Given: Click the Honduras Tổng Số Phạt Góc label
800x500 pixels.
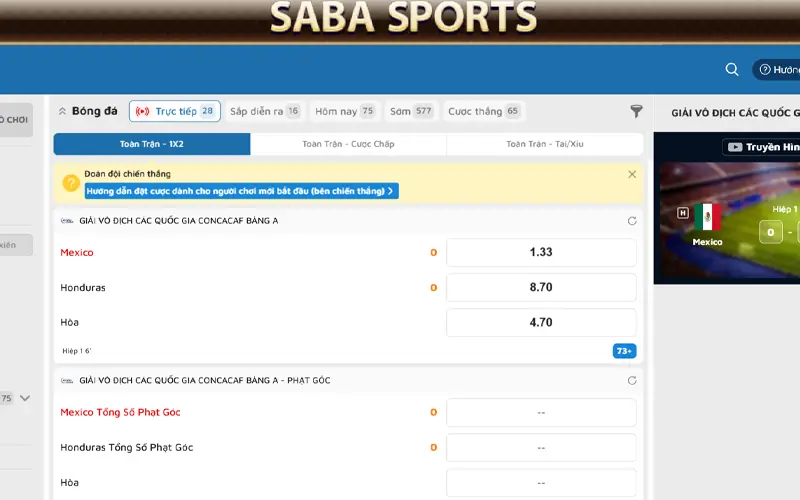Looking at the screenshot, I should click(127, 447).
